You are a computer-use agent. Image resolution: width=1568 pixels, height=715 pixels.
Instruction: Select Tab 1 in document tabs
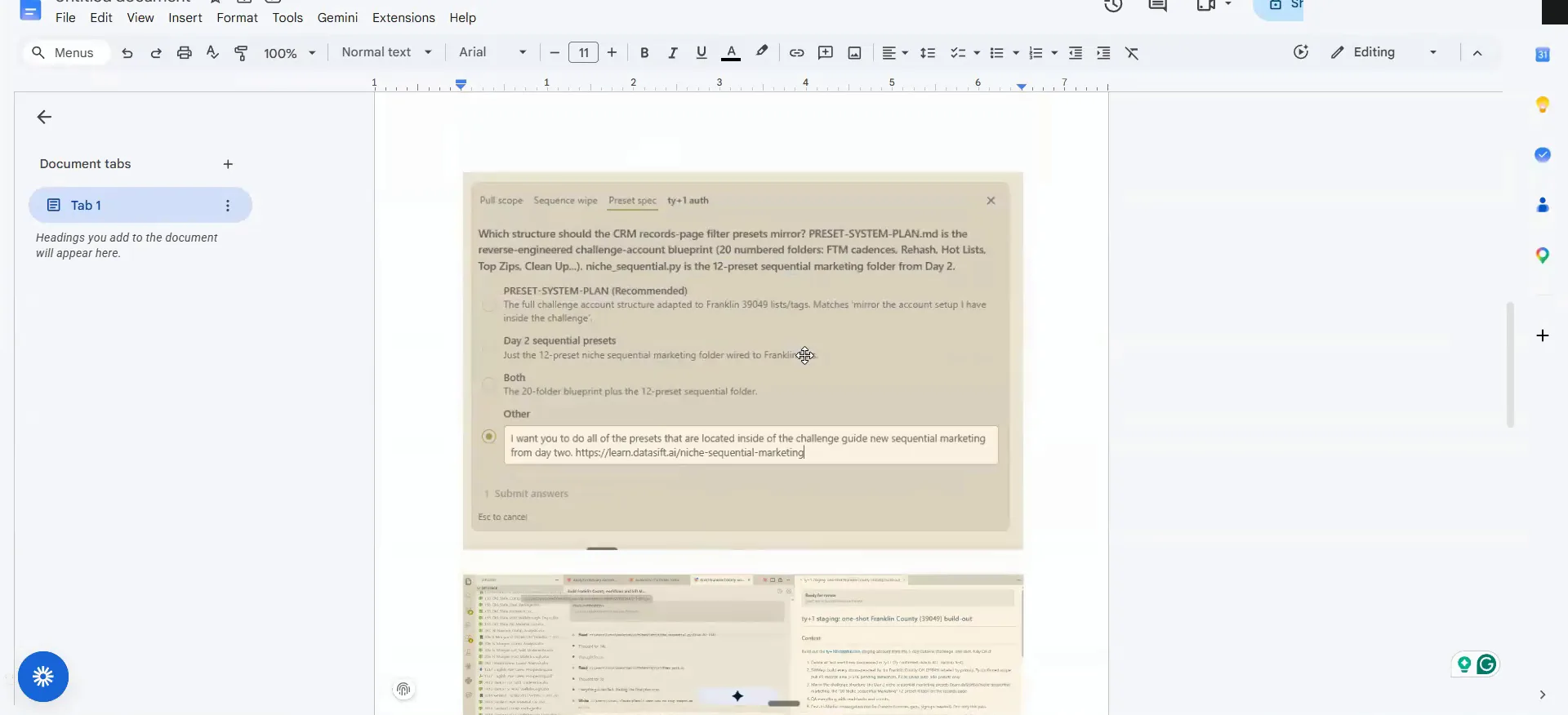140,205
